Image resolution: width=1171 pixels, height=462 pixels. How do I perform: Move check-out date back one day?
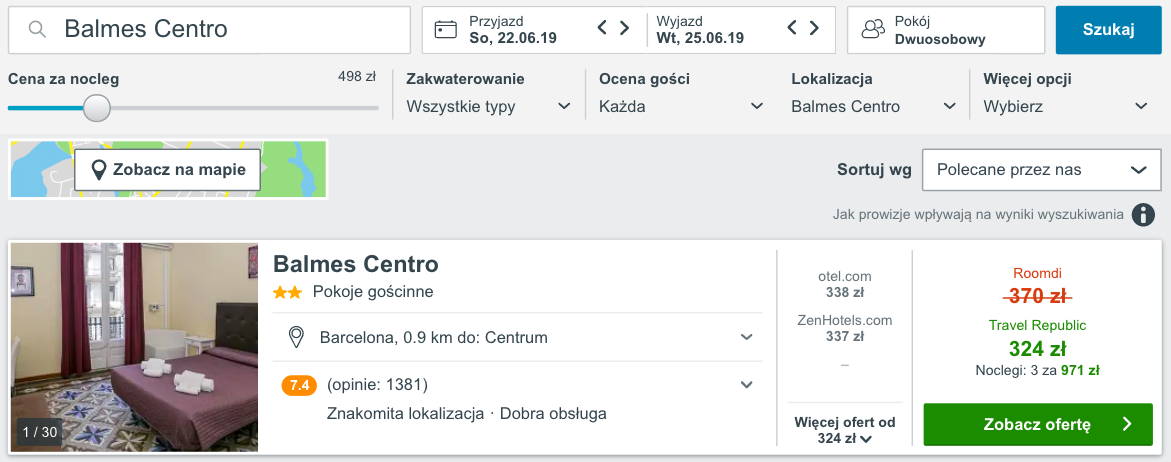tap(793, 28)
